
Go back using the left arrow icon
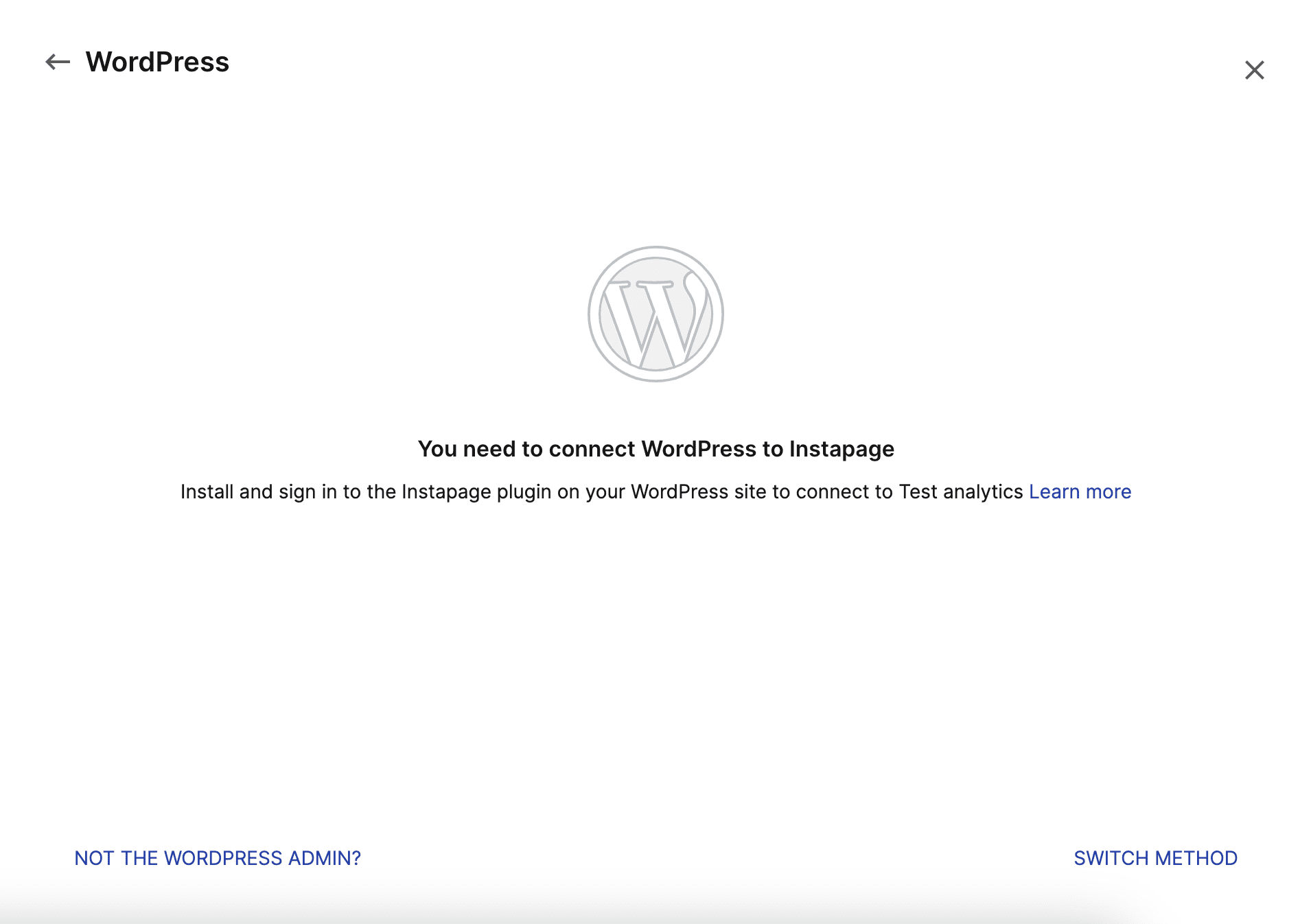pyautogui.click(x=58, y=62)
